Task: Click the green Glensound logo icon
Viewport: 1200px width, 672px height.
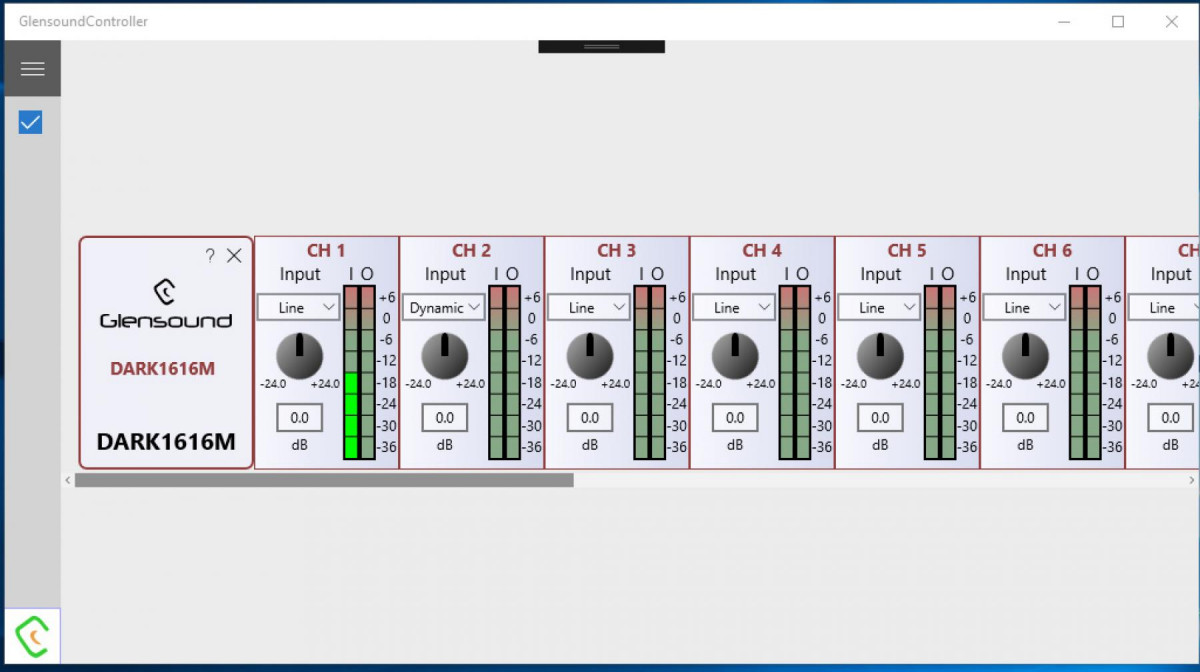Action: (32, 636)
